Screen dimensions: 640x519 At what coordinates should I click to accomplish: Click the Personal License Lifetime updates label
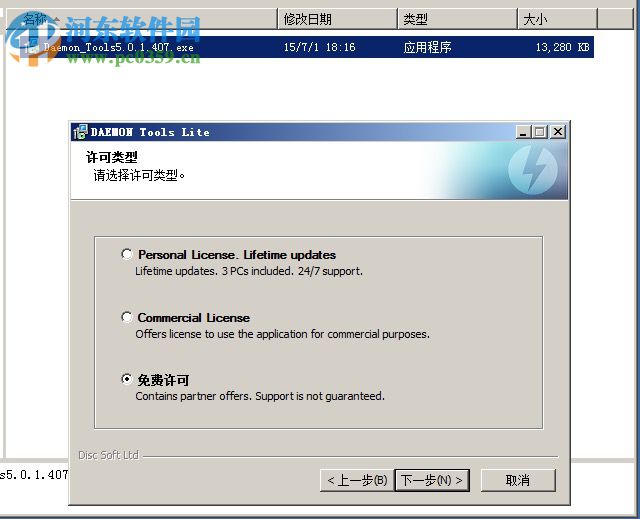[x=237, y=255]
